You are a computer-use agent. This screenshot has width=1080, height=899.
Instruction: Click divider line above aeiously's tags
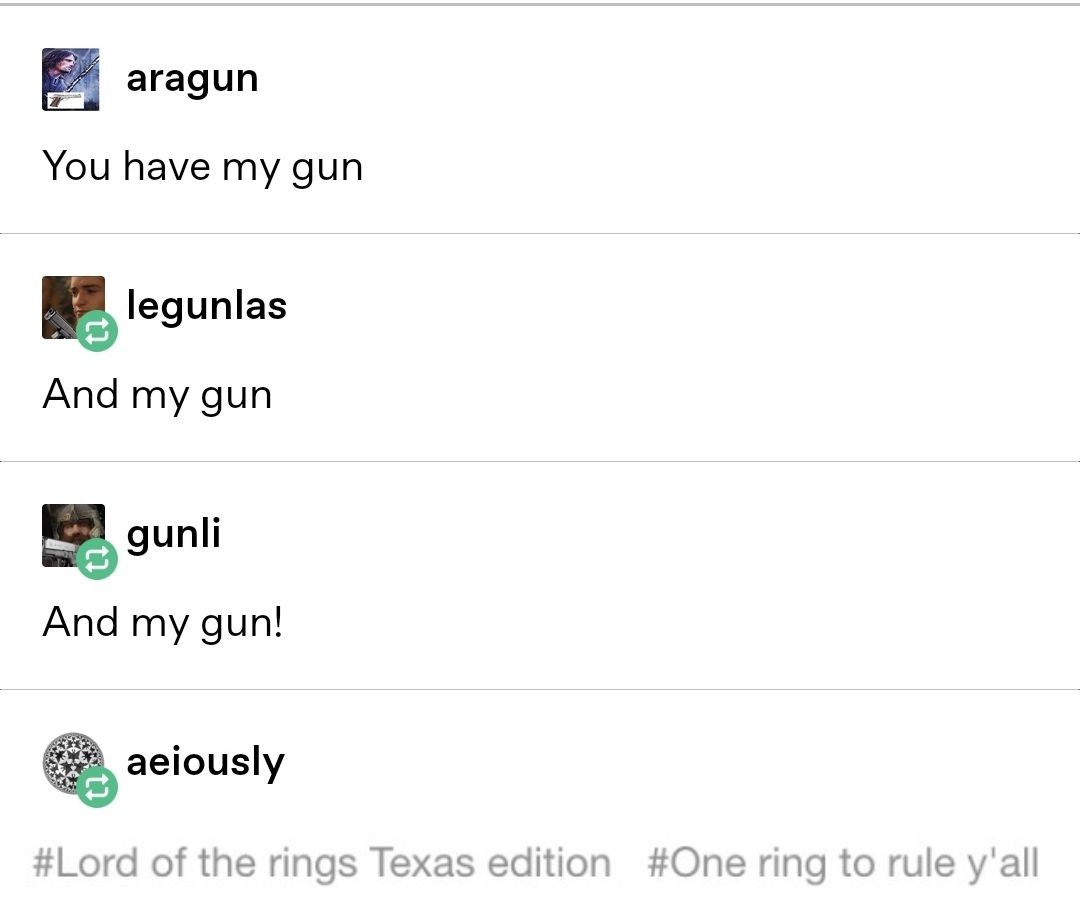pos(540,690)
